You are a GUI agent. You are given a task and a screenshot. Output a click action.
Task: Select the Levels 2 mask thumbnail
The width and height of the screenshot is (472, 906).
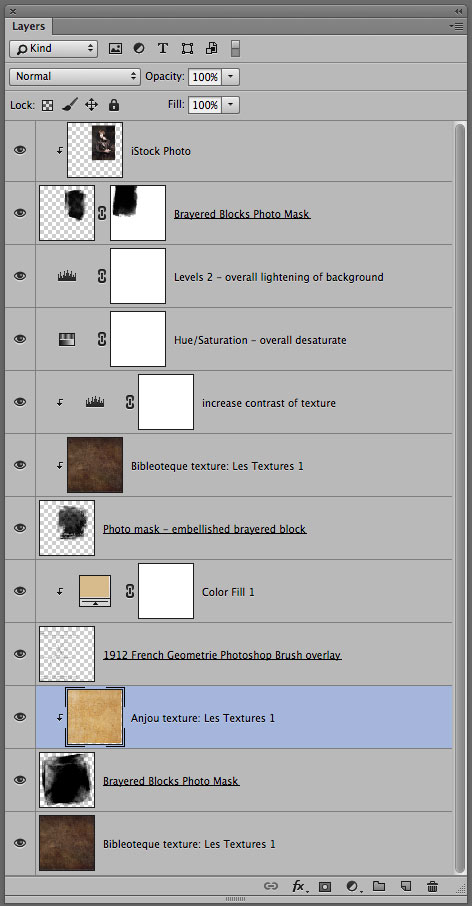(138, 276)
